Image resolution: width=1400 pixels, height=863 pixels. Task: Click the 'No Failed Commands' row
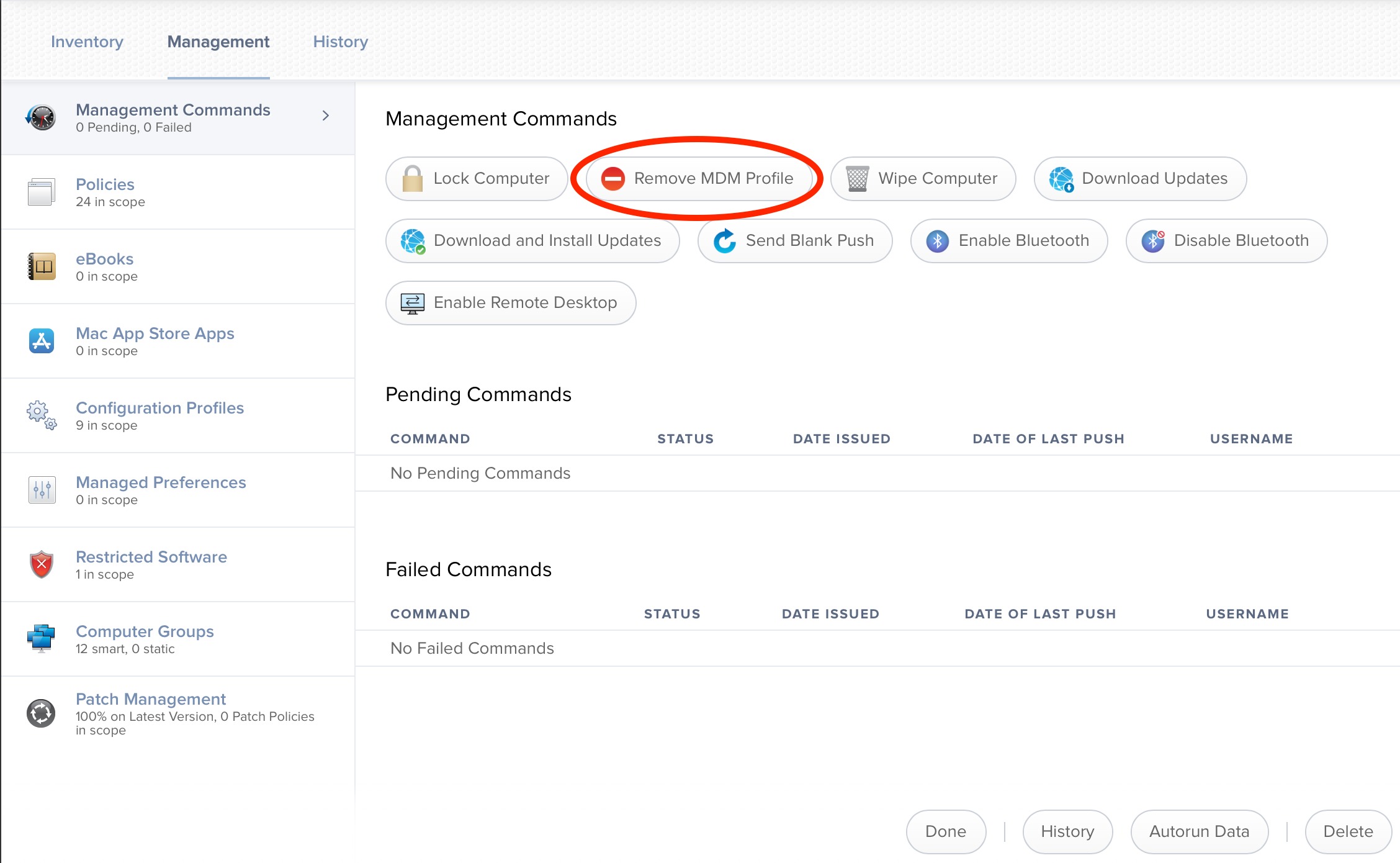click(x=877, y=648)
